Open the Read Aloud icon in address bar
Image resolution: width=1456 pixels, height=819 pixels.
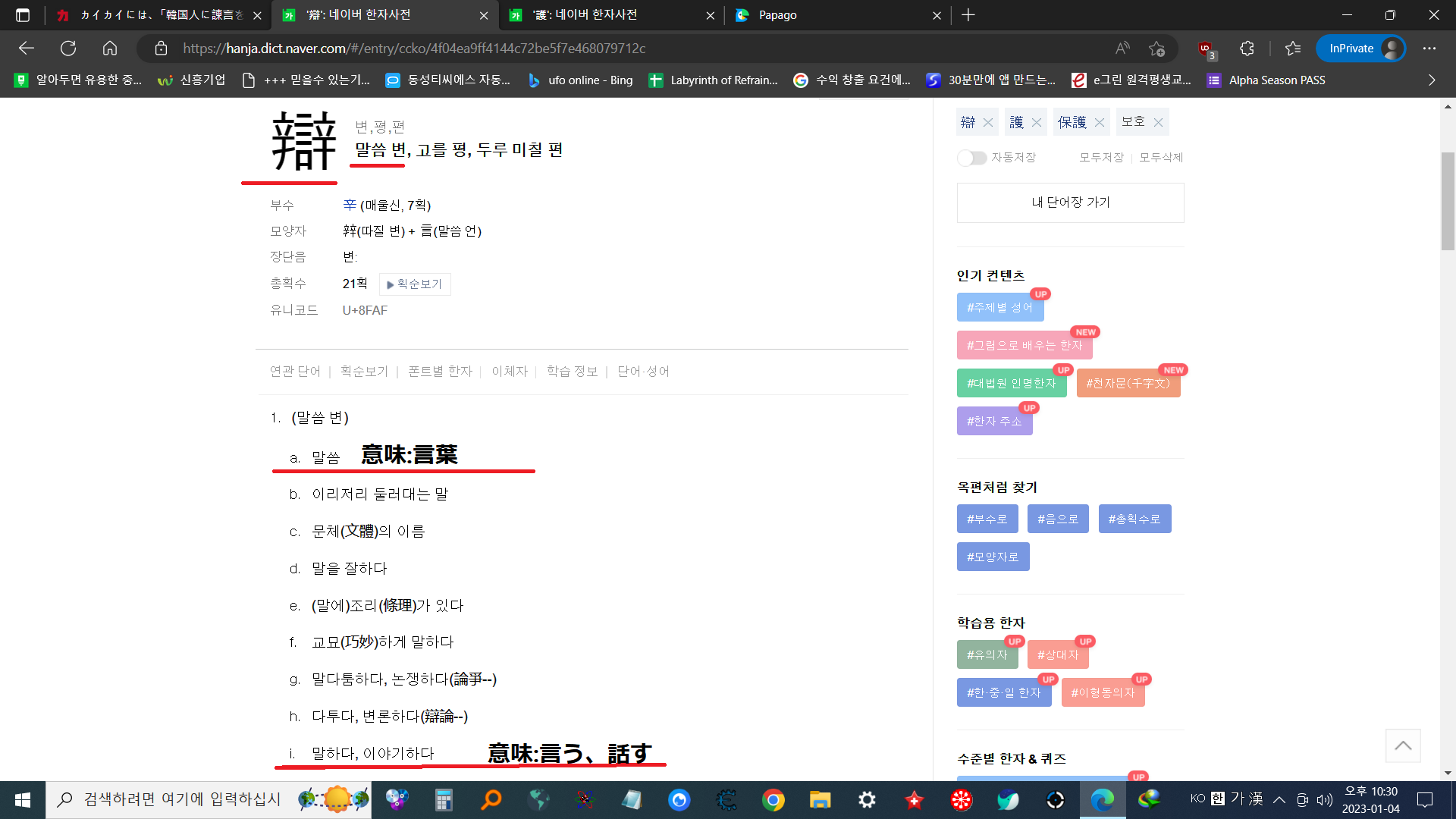pyautogui.click(x=1122, y=49)
